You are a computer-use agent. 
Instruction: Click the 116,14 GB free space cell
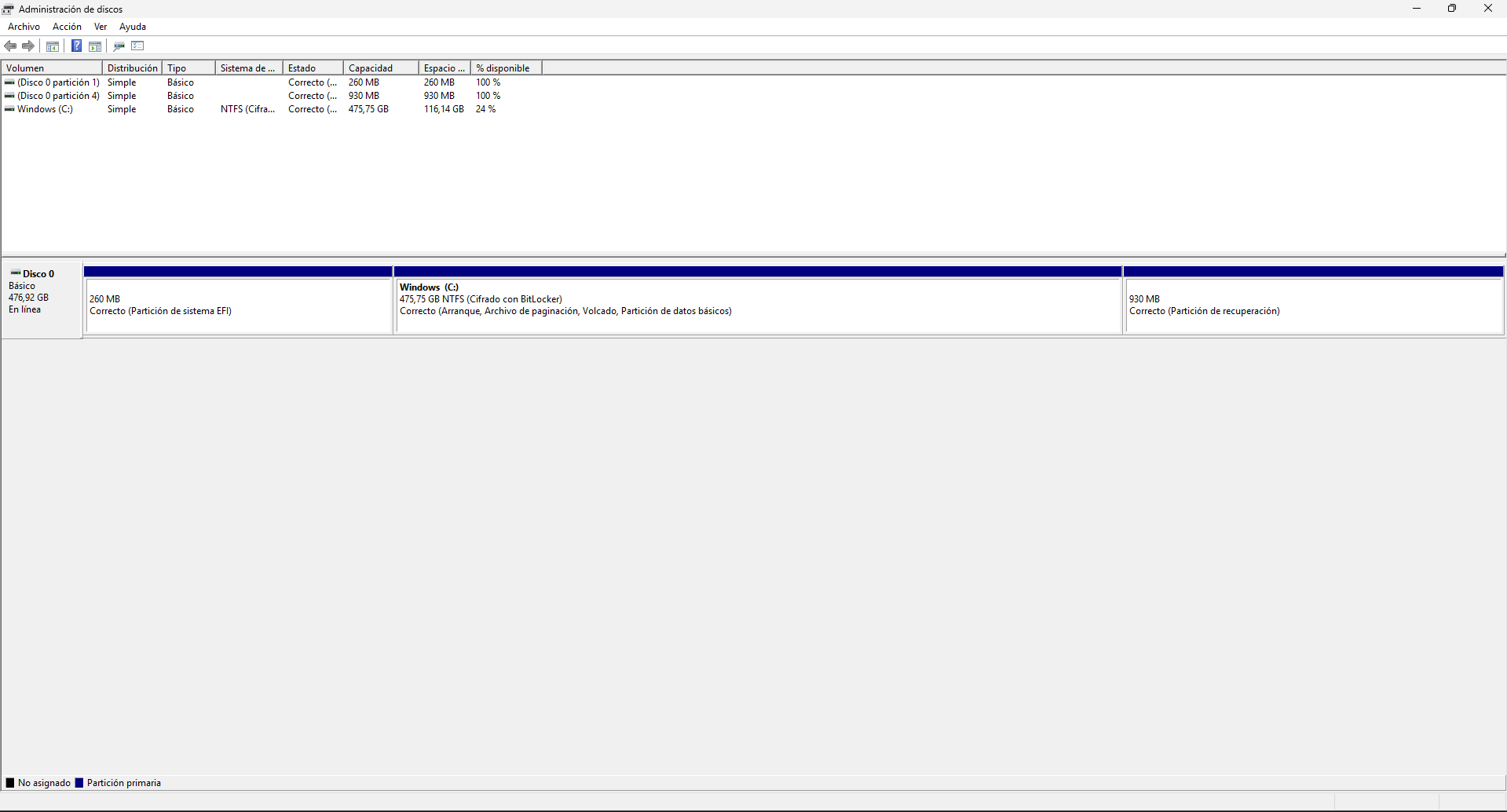(444, 109)
